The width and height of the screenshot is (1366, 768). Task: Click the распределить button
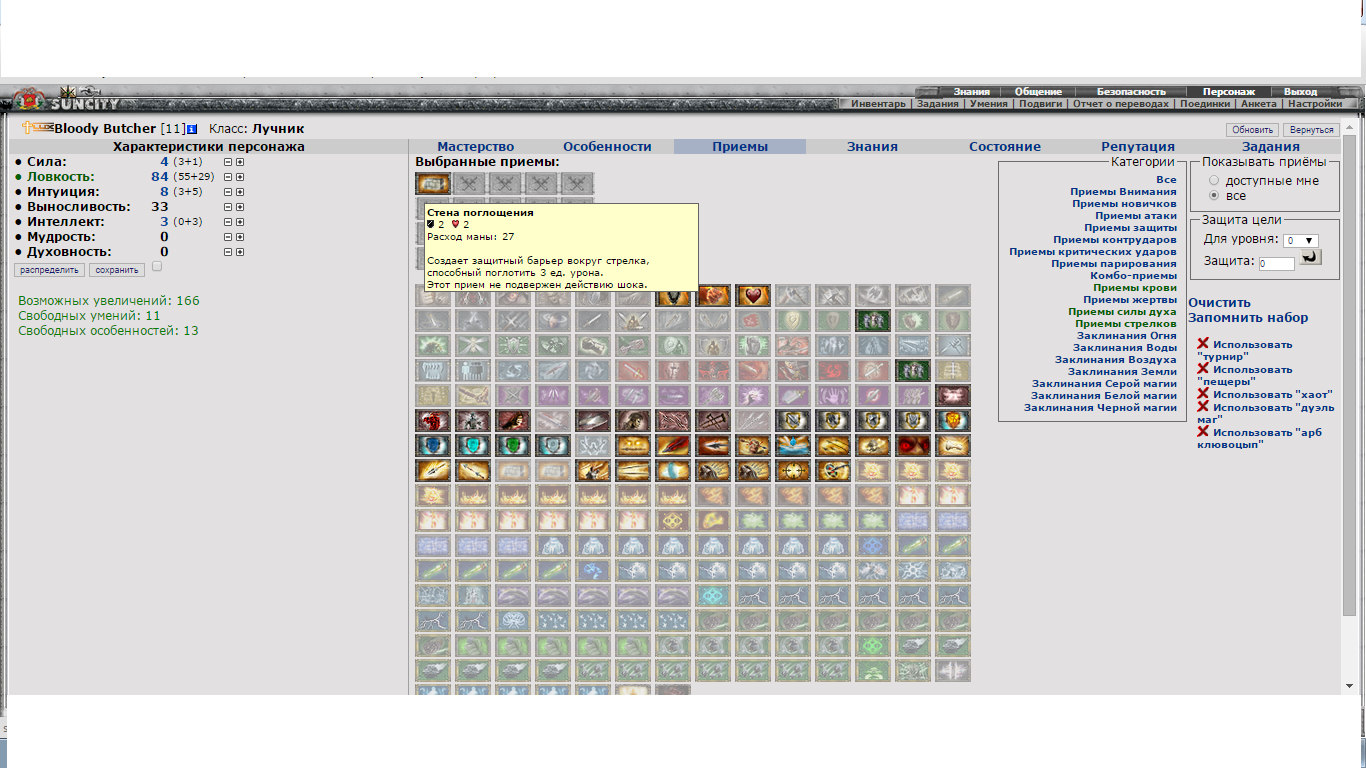pos(49,270)
